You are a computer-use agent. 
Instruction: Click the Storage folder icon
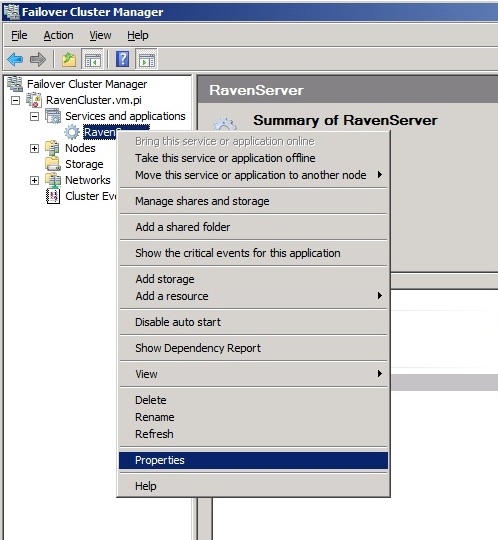pos(53,164)
